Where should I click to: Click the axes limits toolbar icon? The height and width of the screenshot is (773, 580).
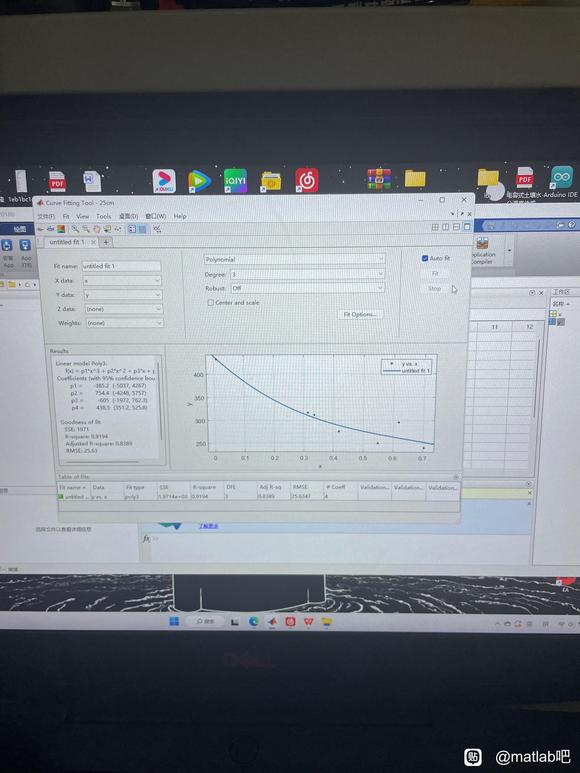tap(157, 229)
